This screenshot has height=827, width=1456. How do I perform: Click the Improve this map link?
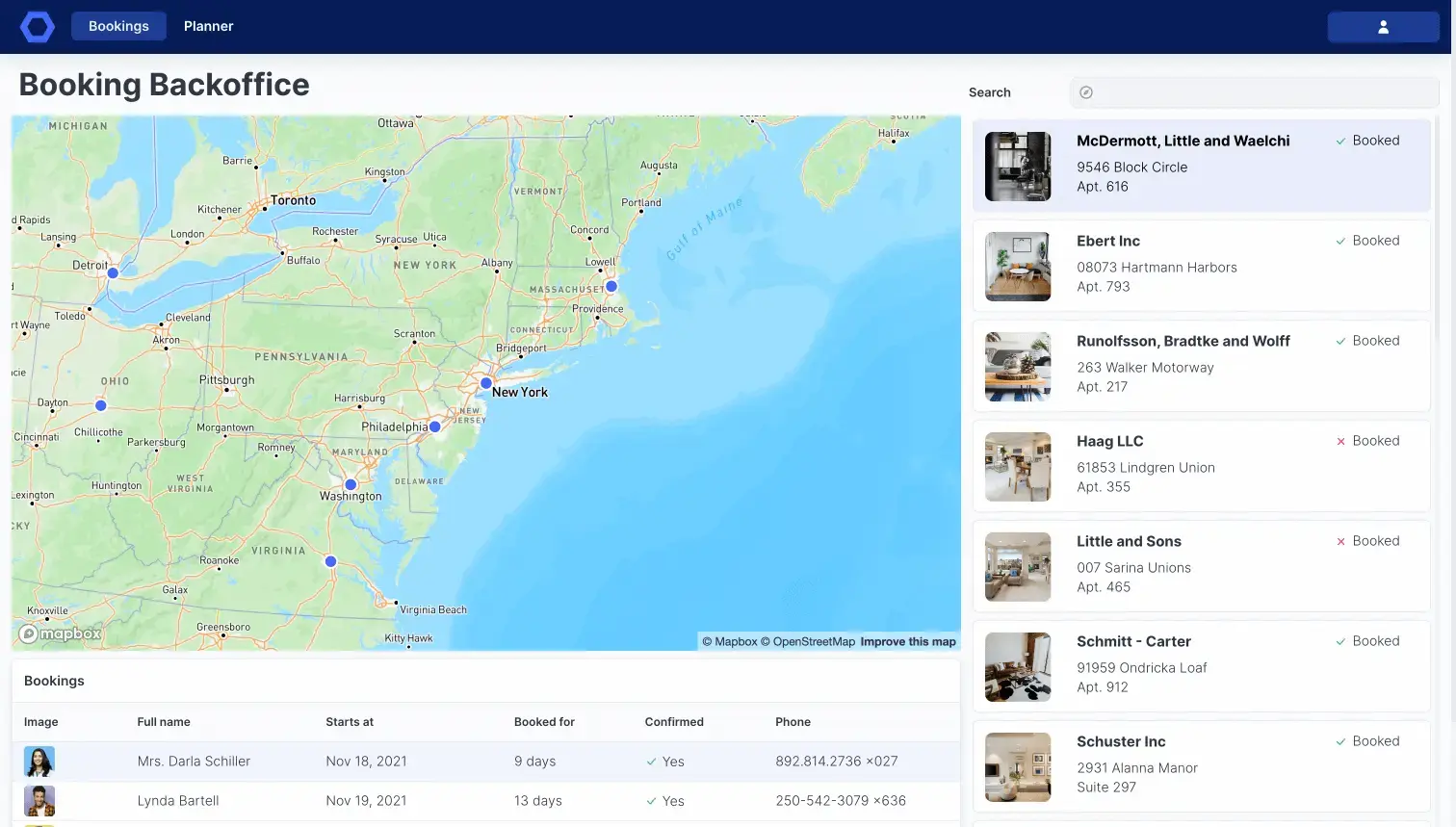(x=908, y=642)
